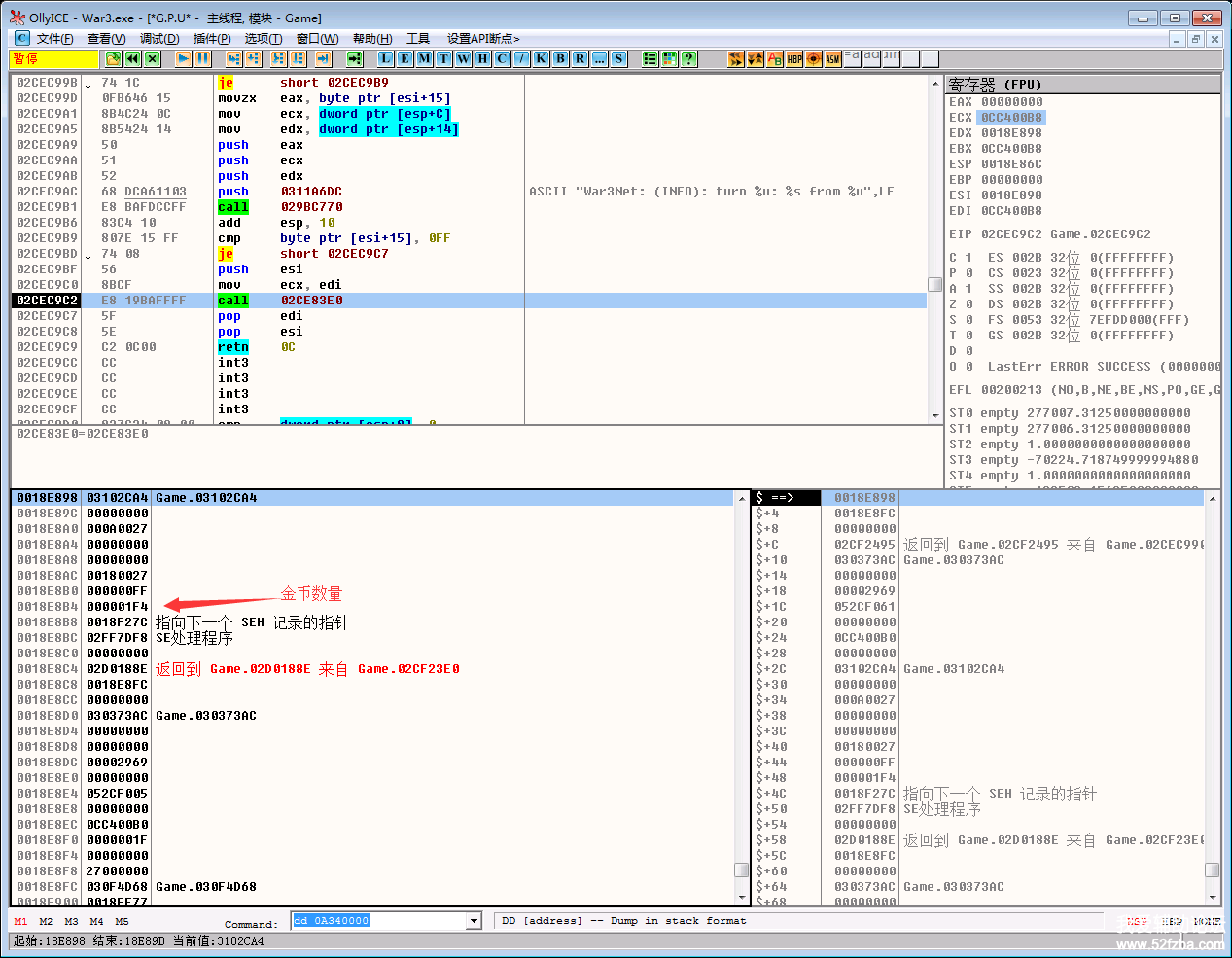Open Executable modules window (E)
The width and height of the screenshot is (1232, 958).
click(405, 58)
